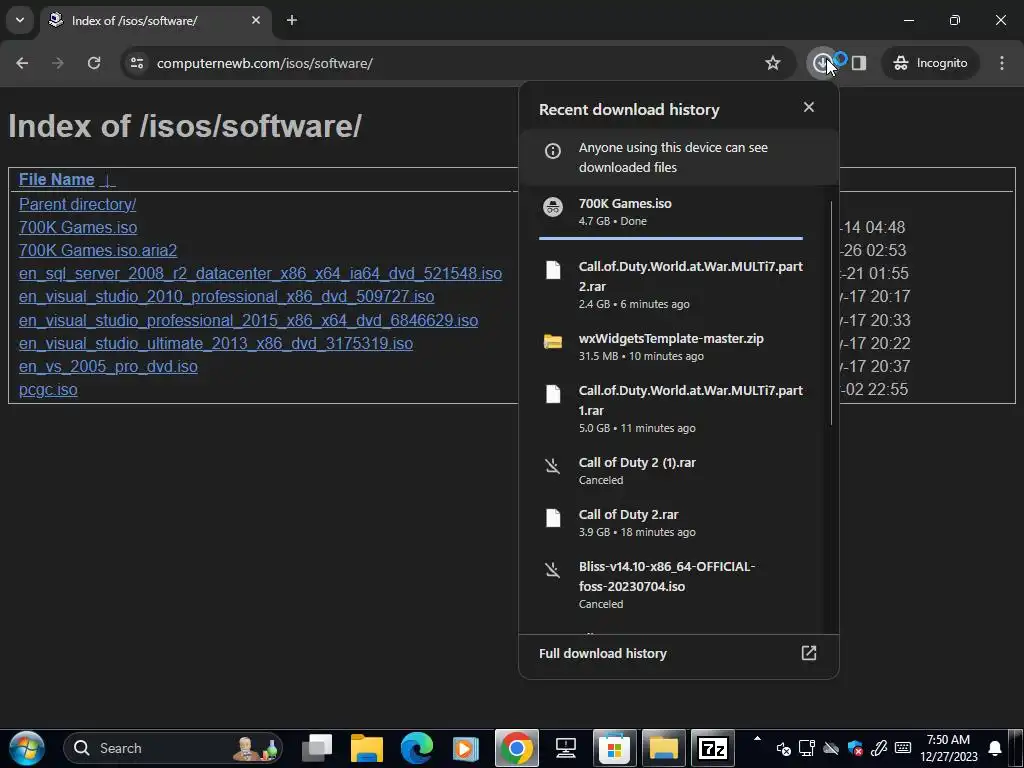Click canceled download icon for Bliss iso
This screenshot has width=1024, height=768.
[552, 570]
